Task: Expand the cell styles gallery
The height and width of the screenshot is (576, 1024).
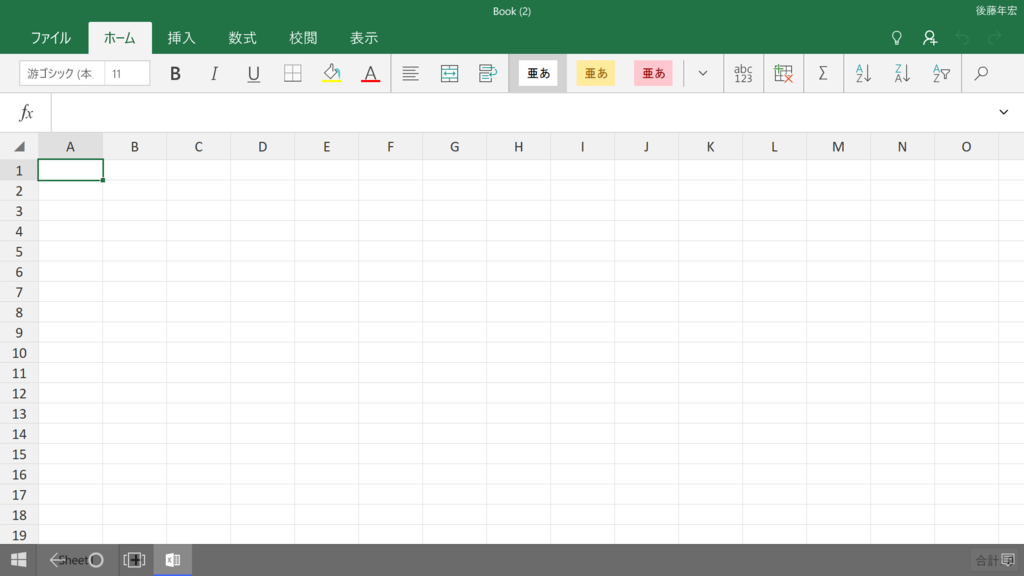Action: pyautogui.click(x=703, y=73)
